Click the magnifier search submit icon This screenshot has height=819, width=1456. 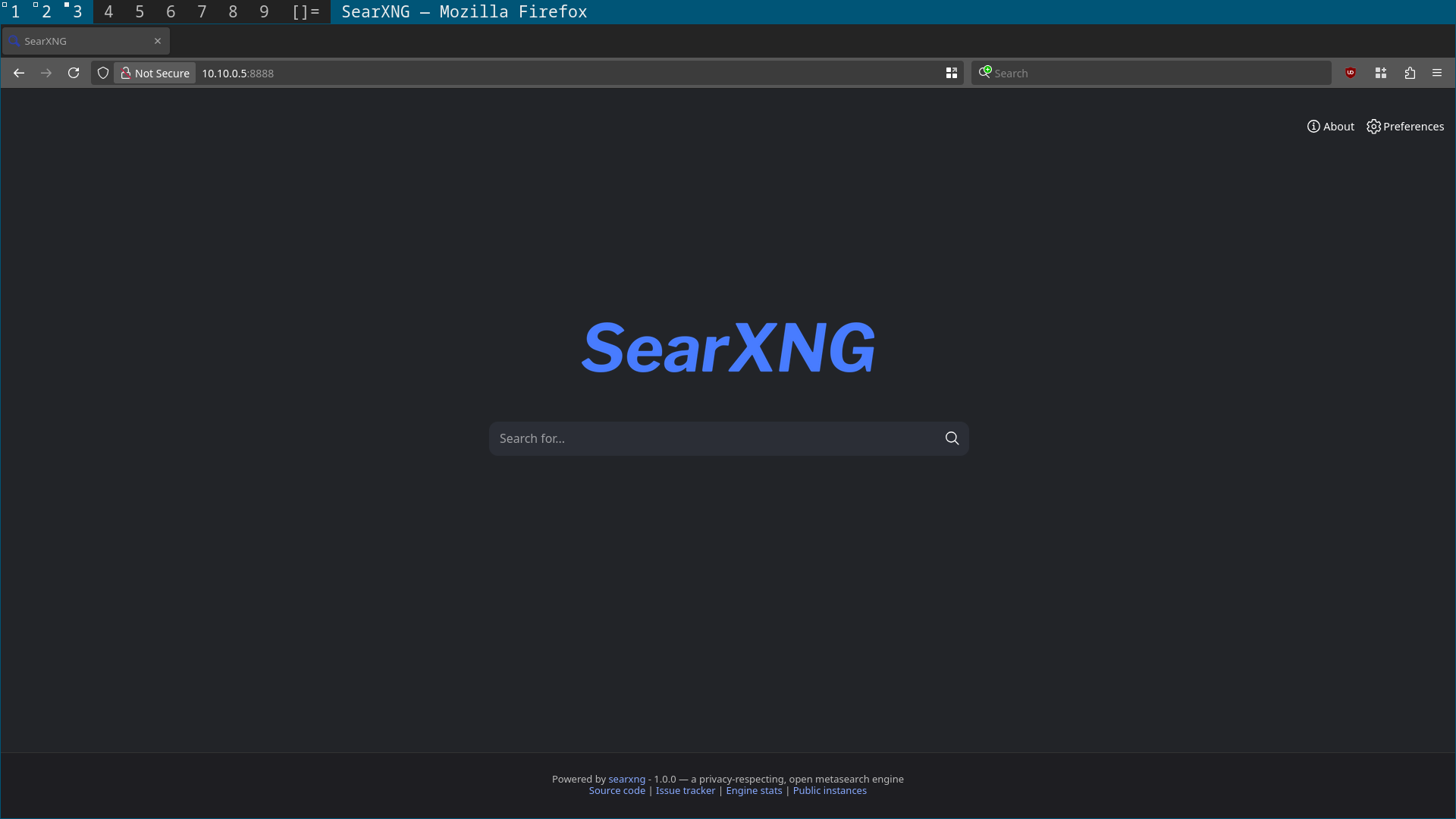click(952, 438)
